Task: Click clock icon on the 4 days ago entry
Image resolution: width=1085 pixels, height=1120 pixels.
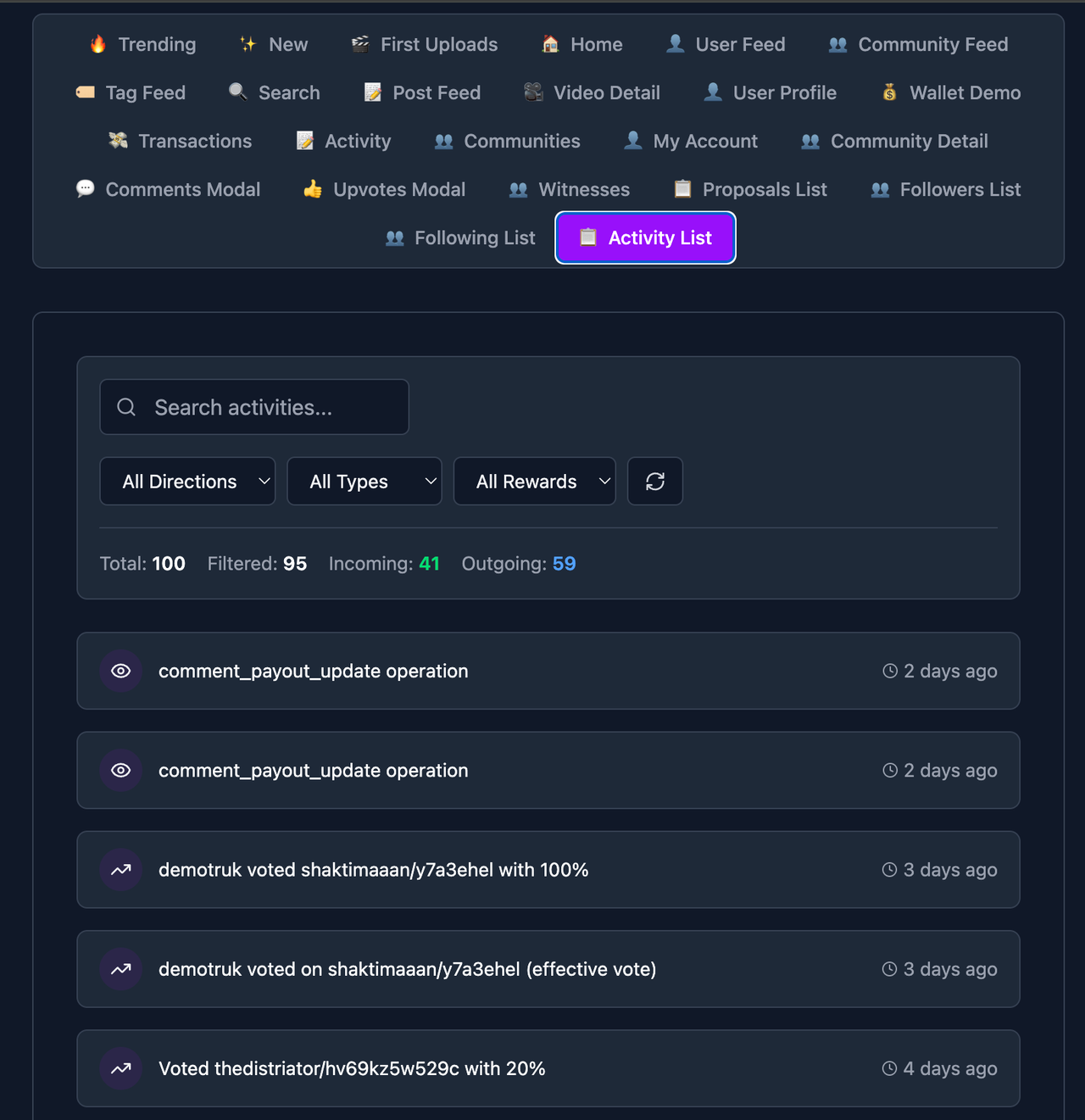Action: tap(889, 1068)
